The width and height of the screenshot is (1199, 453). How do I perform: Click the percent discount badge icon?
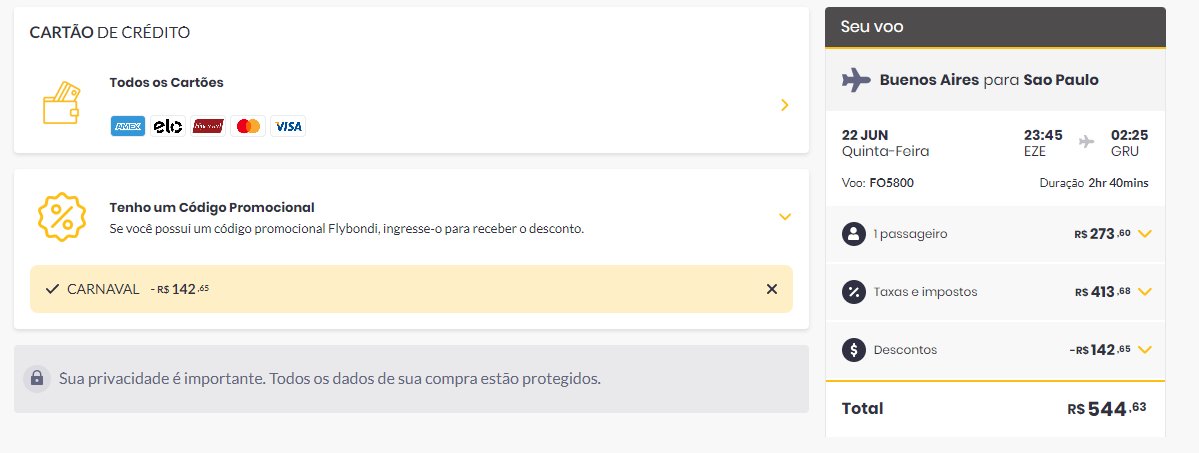point(62,217)
